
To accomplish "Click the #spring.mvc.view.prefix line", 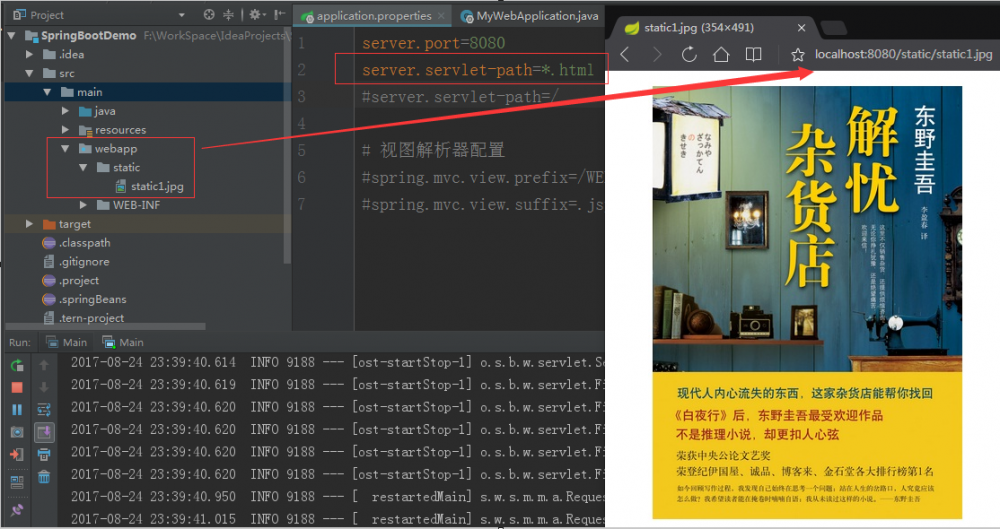I will pos(482,177).
